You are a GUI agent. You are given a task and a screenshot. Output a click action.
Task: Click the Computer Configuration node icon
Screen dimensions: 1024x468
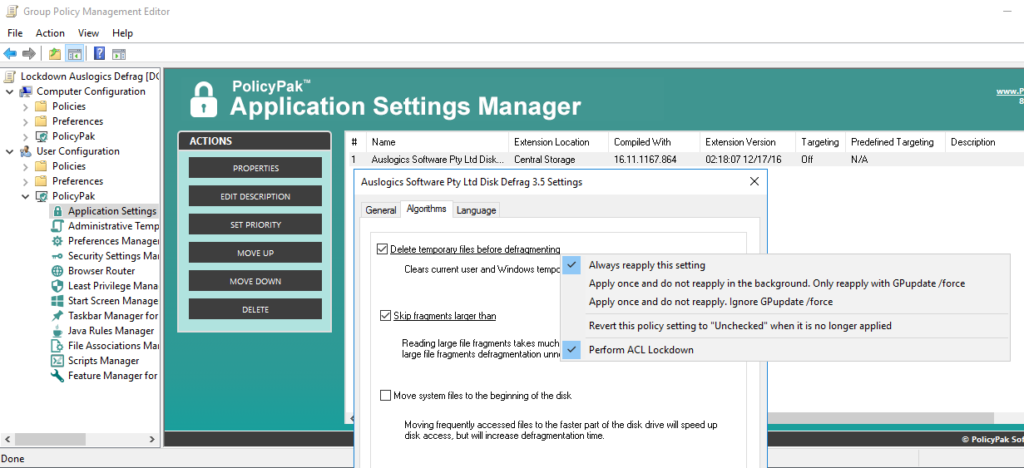26,91
